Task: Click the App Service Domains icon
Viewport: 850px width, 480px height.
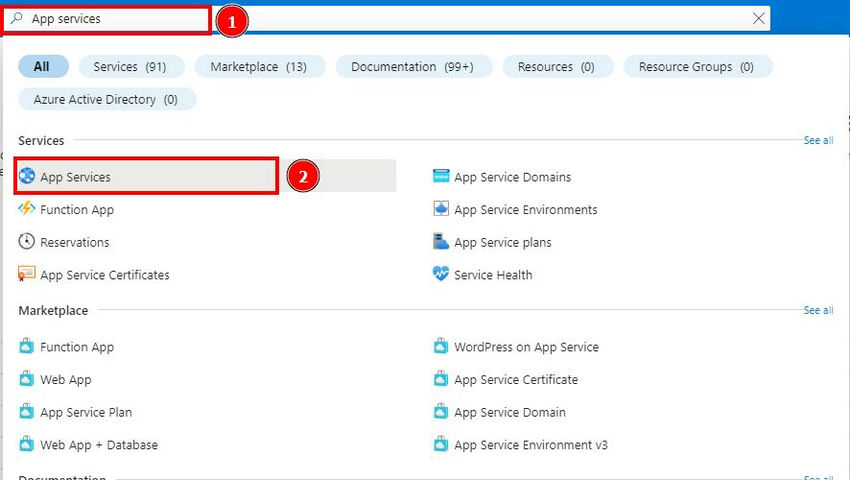Action: 441,177
